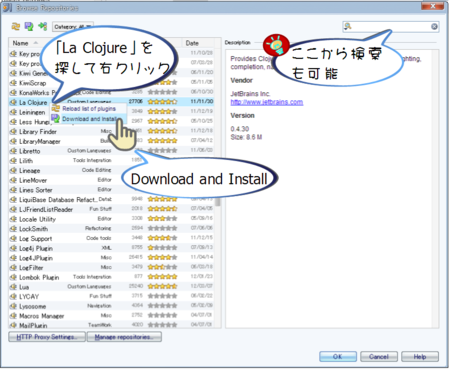450x369 pixels.
Task: Click the plugin icon beside LibraryManager
Action: 13,141
